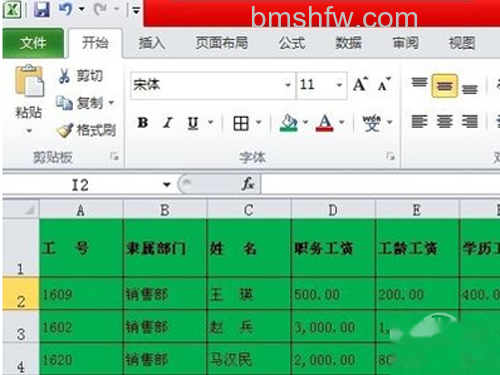This screenshot has height=375, width=500.
Task: Switch to the 开始 tab
Action: click(x=95, y=43)
